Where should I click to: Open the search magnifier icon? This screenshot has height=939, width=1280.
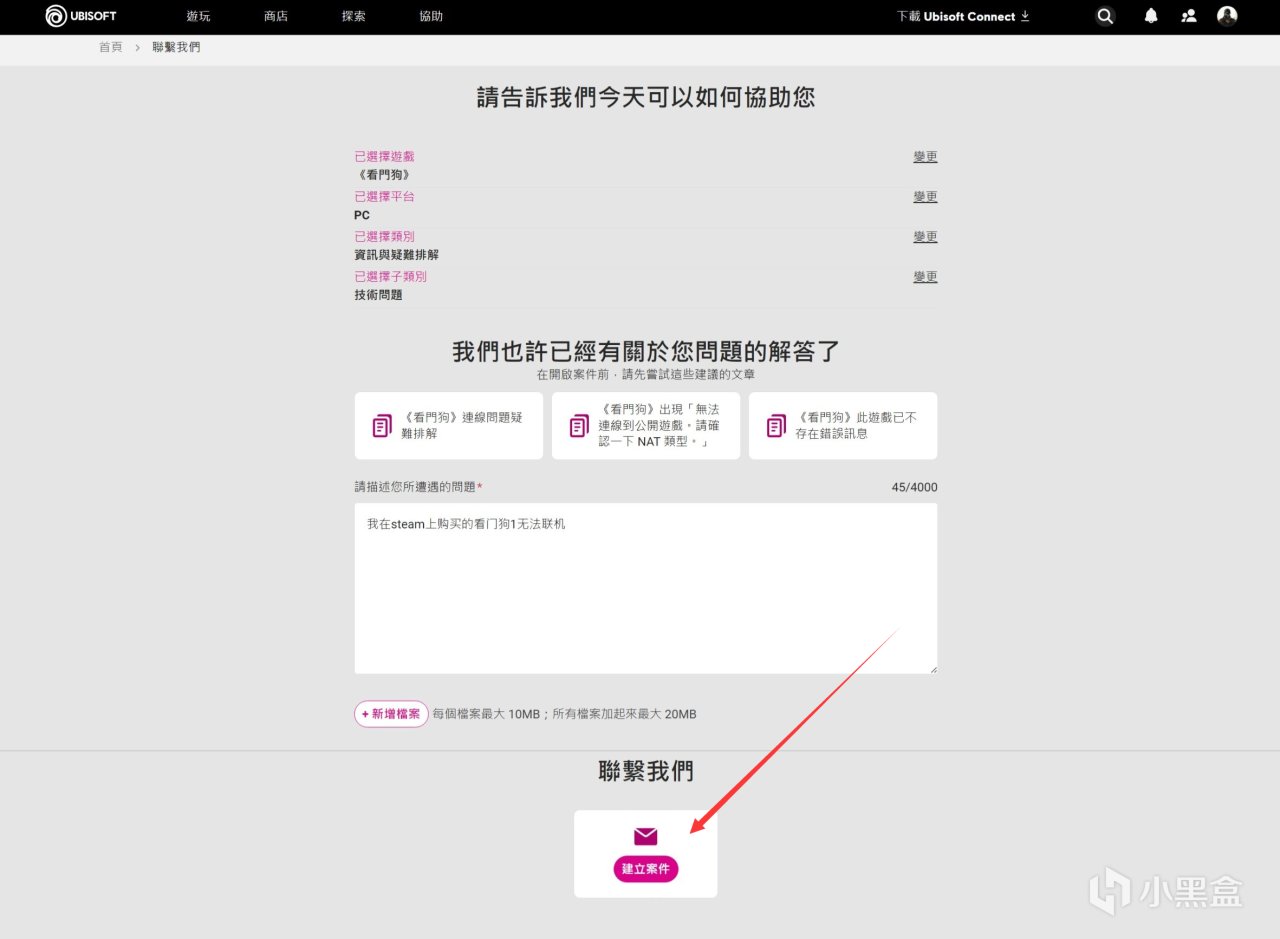tap(1105, 16)
